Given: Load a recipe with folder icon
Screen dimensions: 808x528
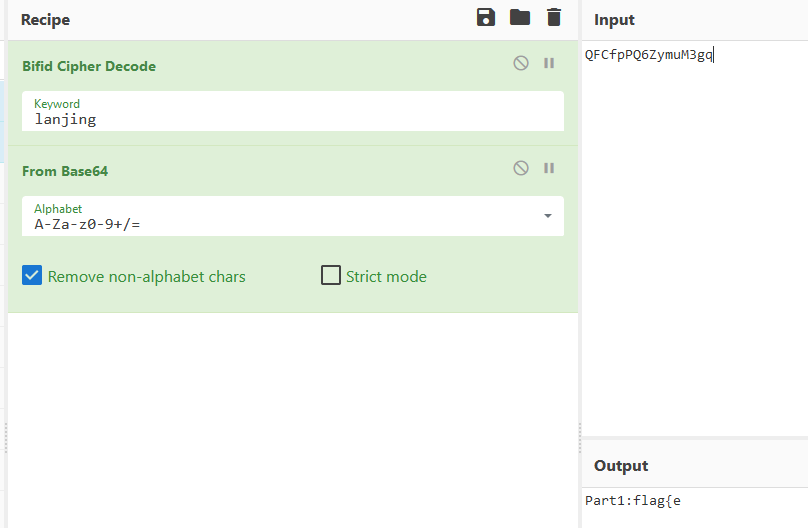Looking at the screenshot, I should pos(519,17).
